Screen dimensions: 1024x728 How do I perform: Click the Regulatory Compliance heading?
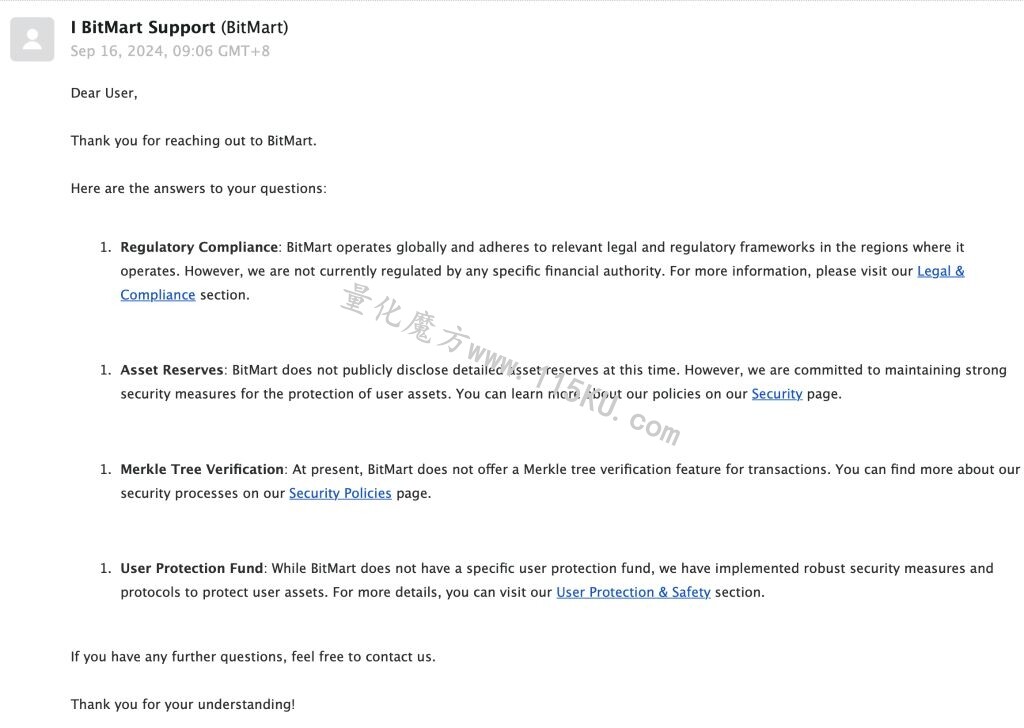click(x=199, y=247)
